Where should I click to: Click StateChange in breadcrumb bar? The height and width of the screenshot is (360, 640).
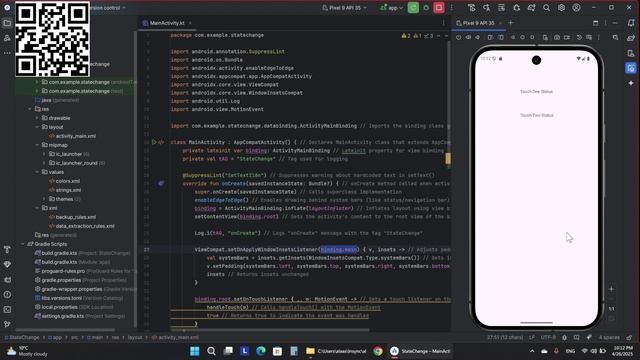(x=22, y=338)
